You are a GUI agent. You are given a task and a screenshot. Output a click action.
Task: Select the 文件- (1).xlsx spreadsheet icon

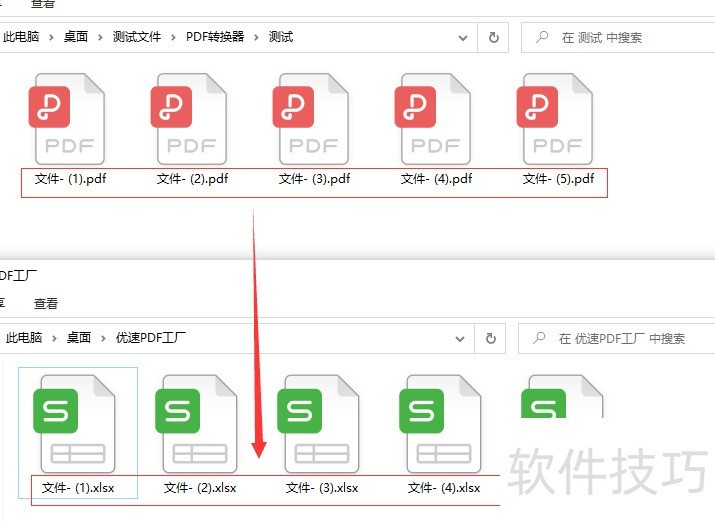point(74,424)
